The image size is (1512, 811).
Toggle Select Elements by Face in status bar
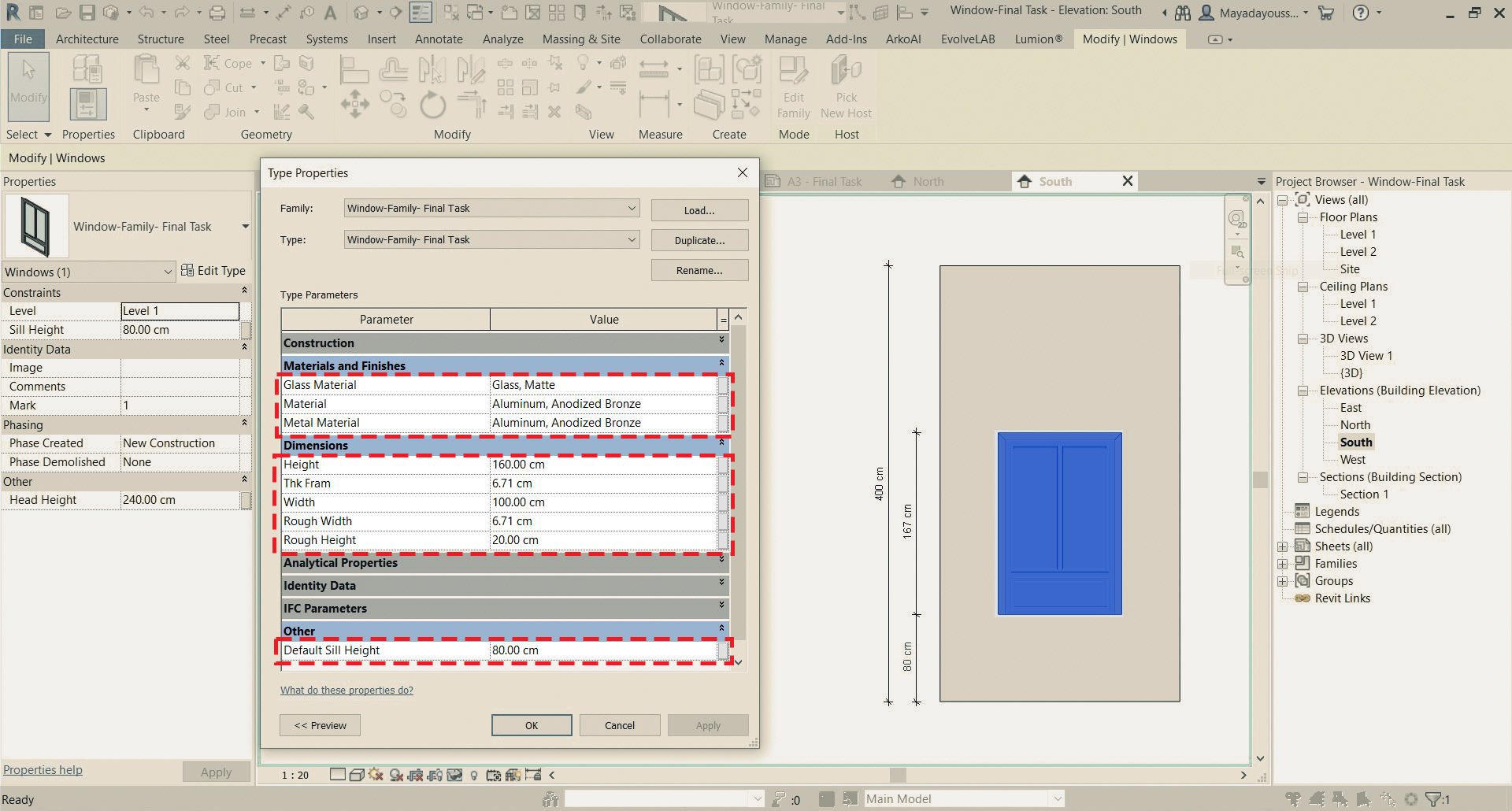click(1364, 799)
